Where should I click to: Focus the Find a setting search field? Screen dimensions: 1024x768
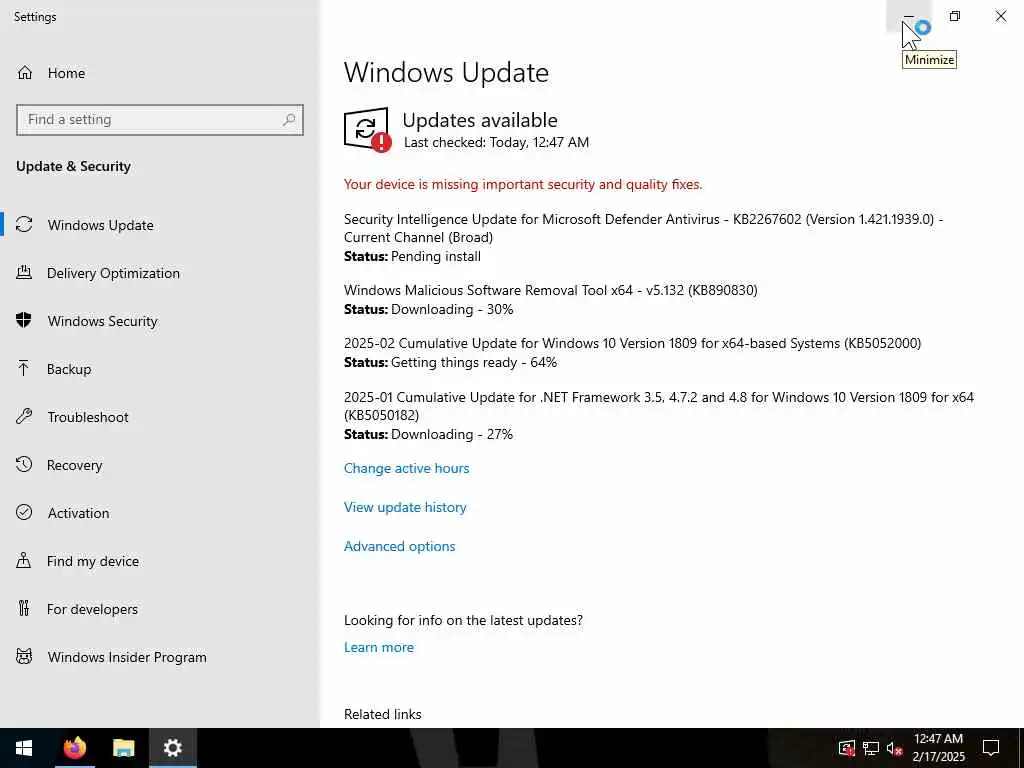pyautogui.click(x=160, y=120)
